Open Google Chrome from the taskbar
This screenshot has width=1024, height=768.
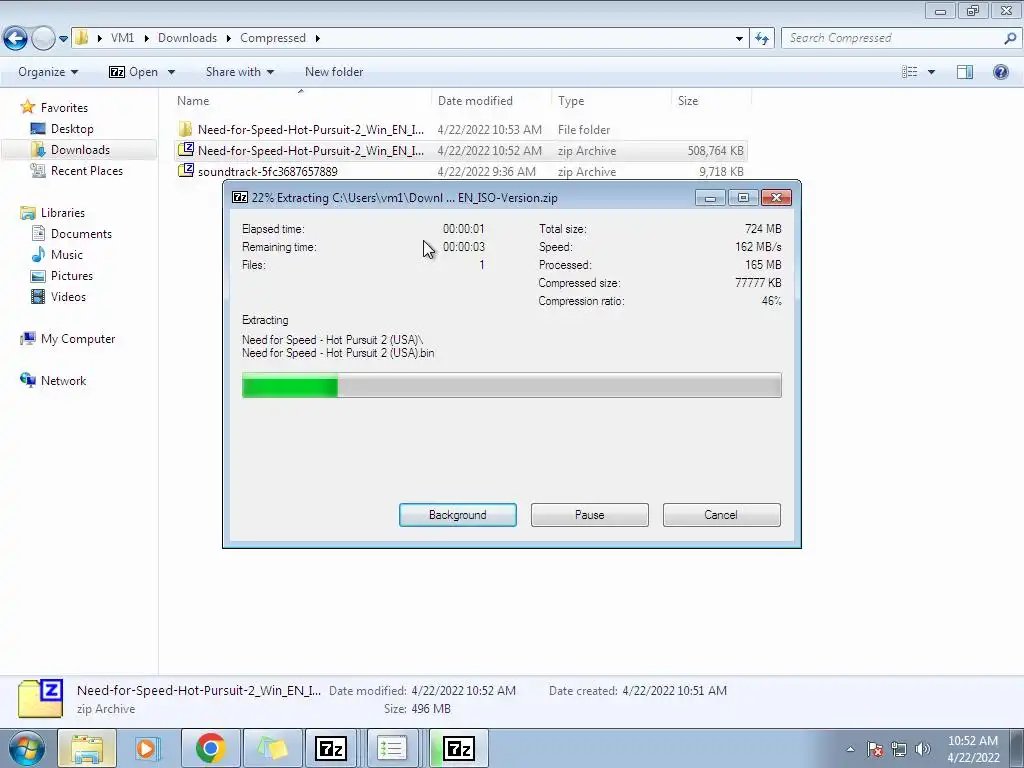210,748
